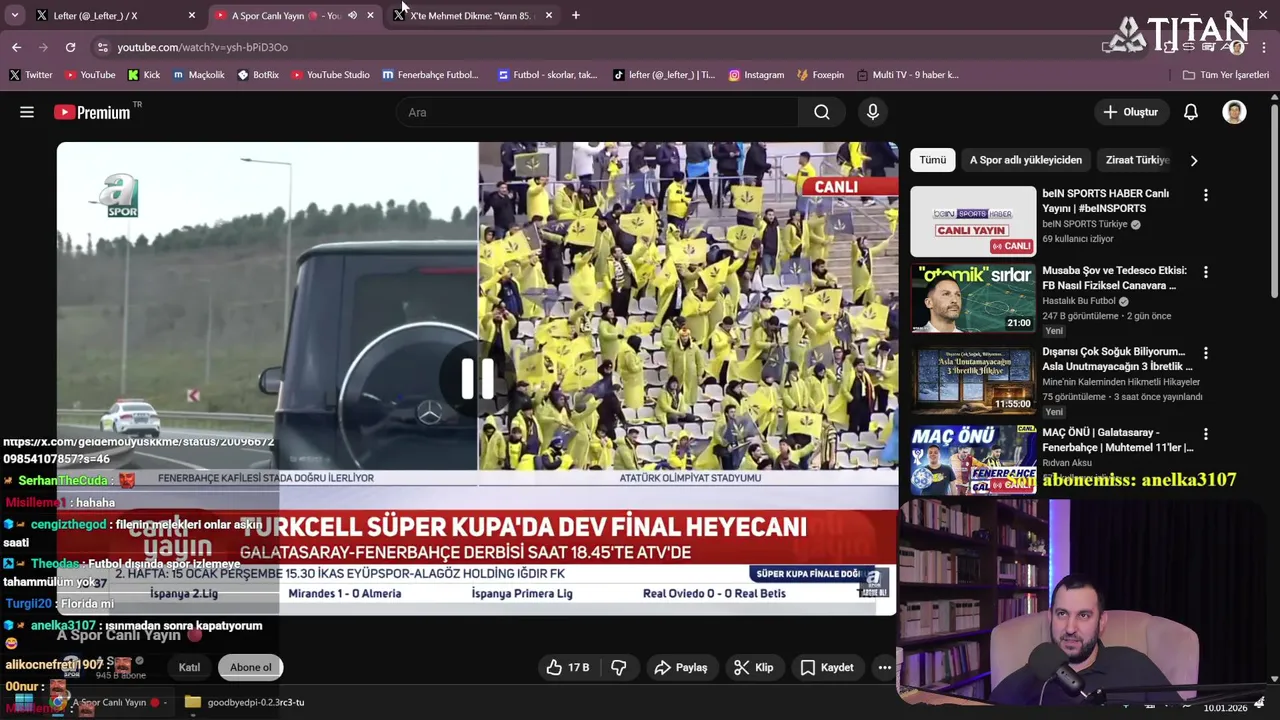Switch to X'te Mehmet Dikme tab

pyautogui.click(x=472, y=15)
